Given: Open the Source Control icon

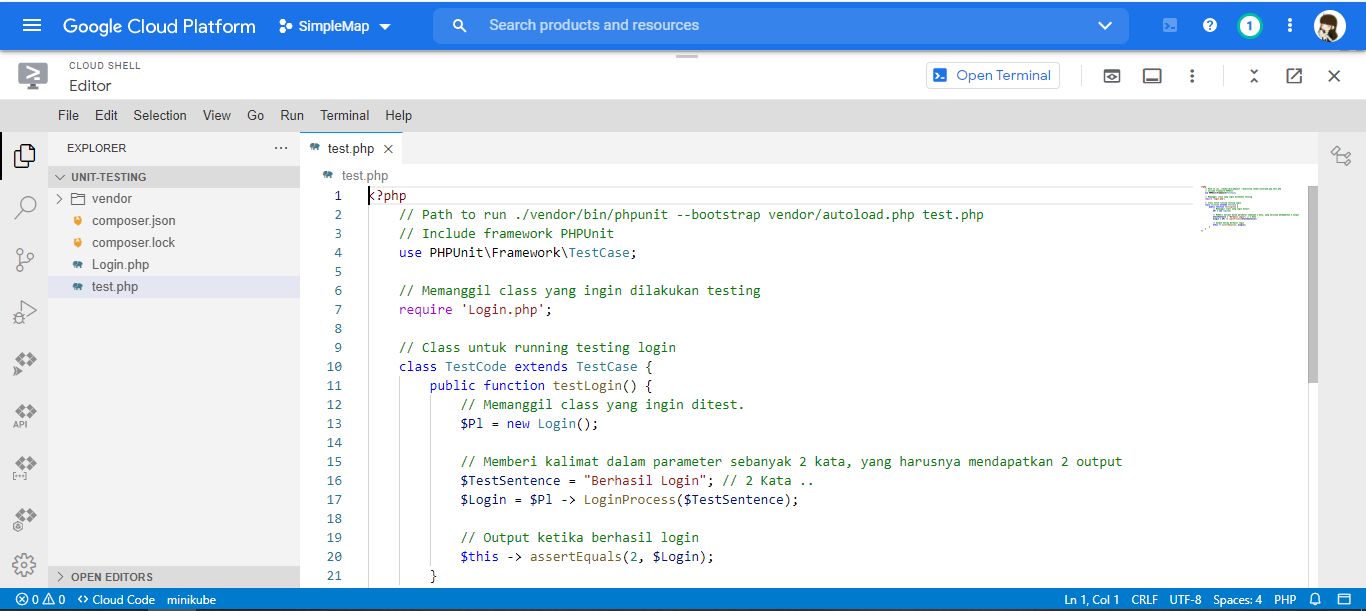Looking at the screenshot, I should coord(24,259).
